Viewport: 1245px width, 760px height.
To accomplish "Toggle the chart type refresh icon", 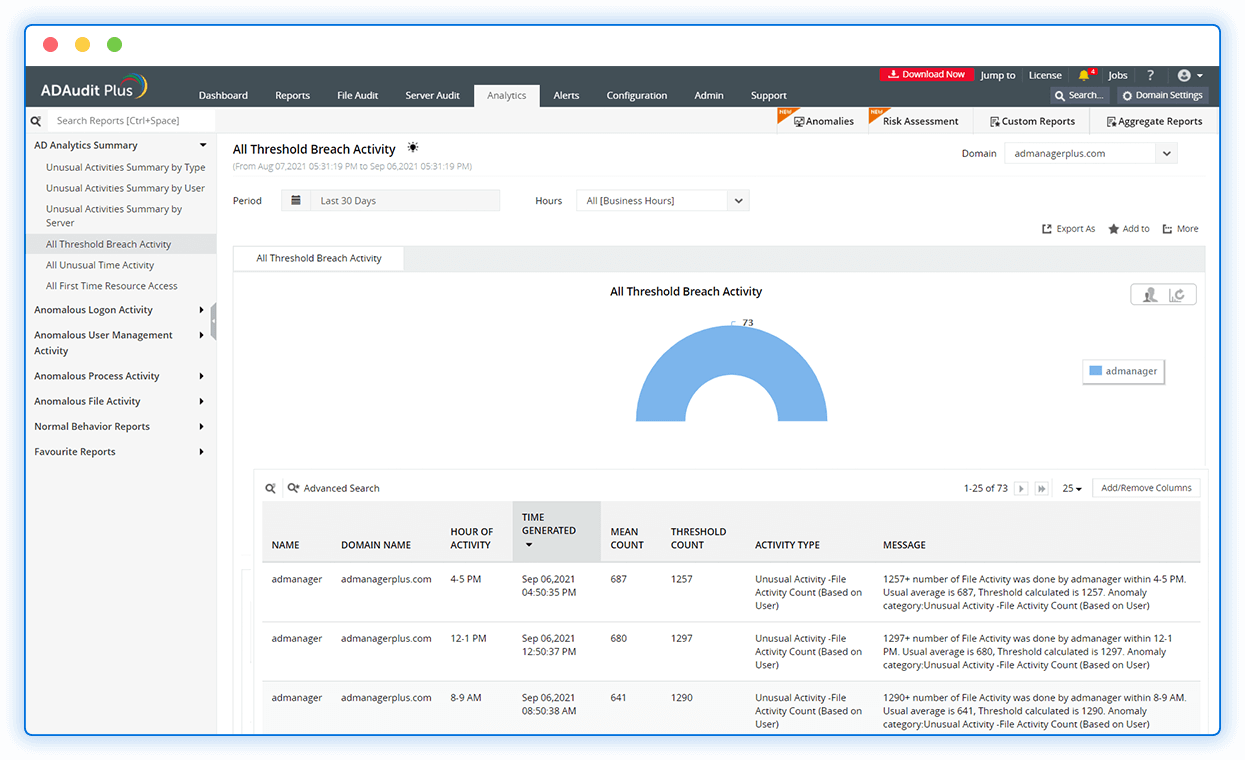I will click(x=1178, y=294).
